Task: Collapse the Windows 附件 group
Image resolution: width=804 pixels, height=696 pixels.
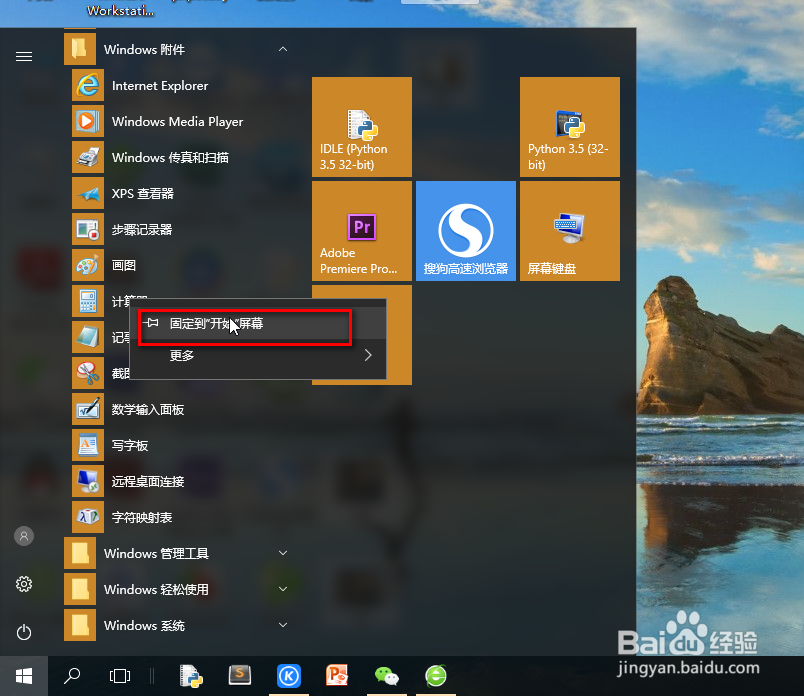Action: tap(282, 48)
